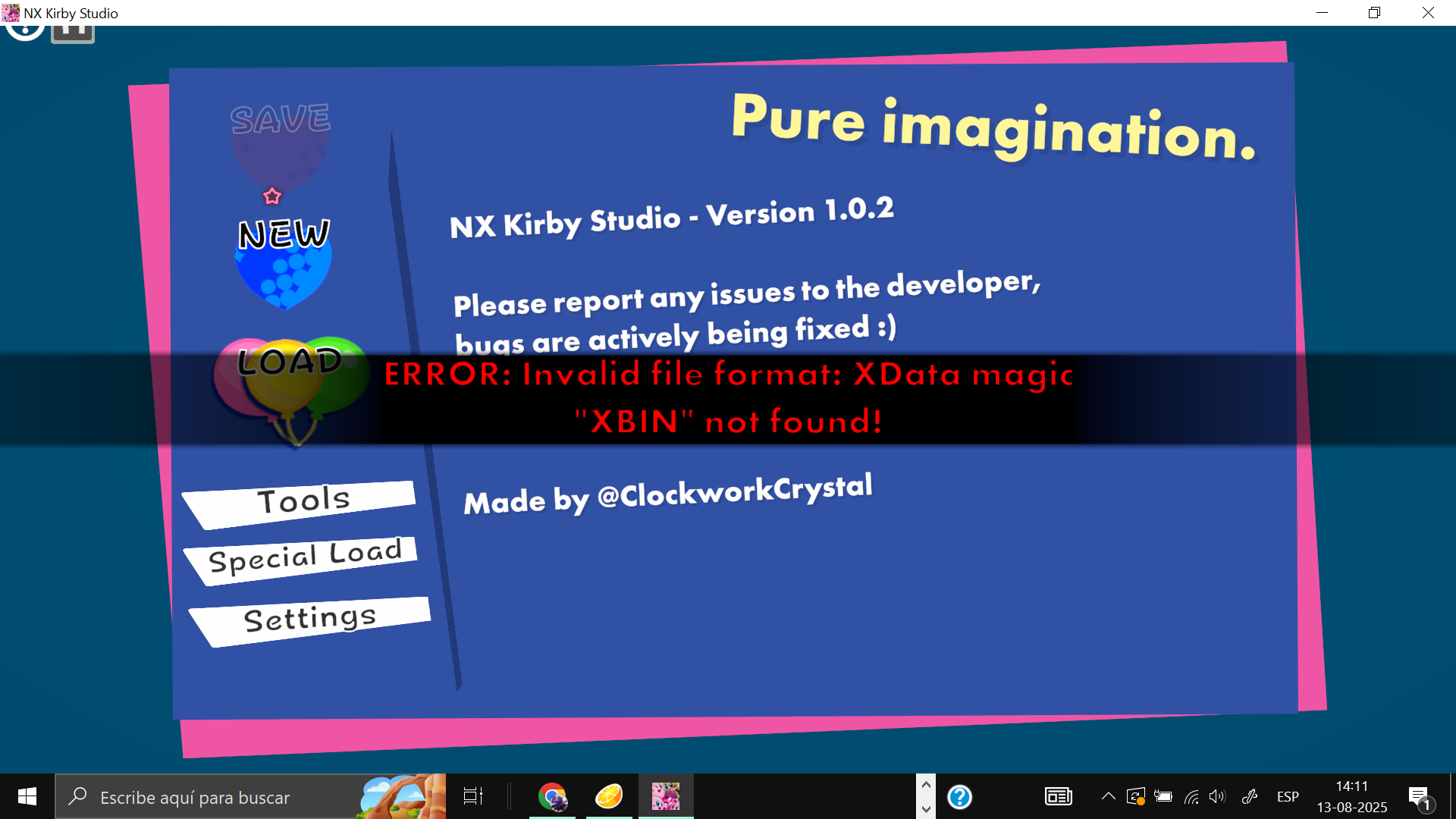Click the grey square toolbar icon beside info
Screen dimensions: 1456x819
(73, 33)
